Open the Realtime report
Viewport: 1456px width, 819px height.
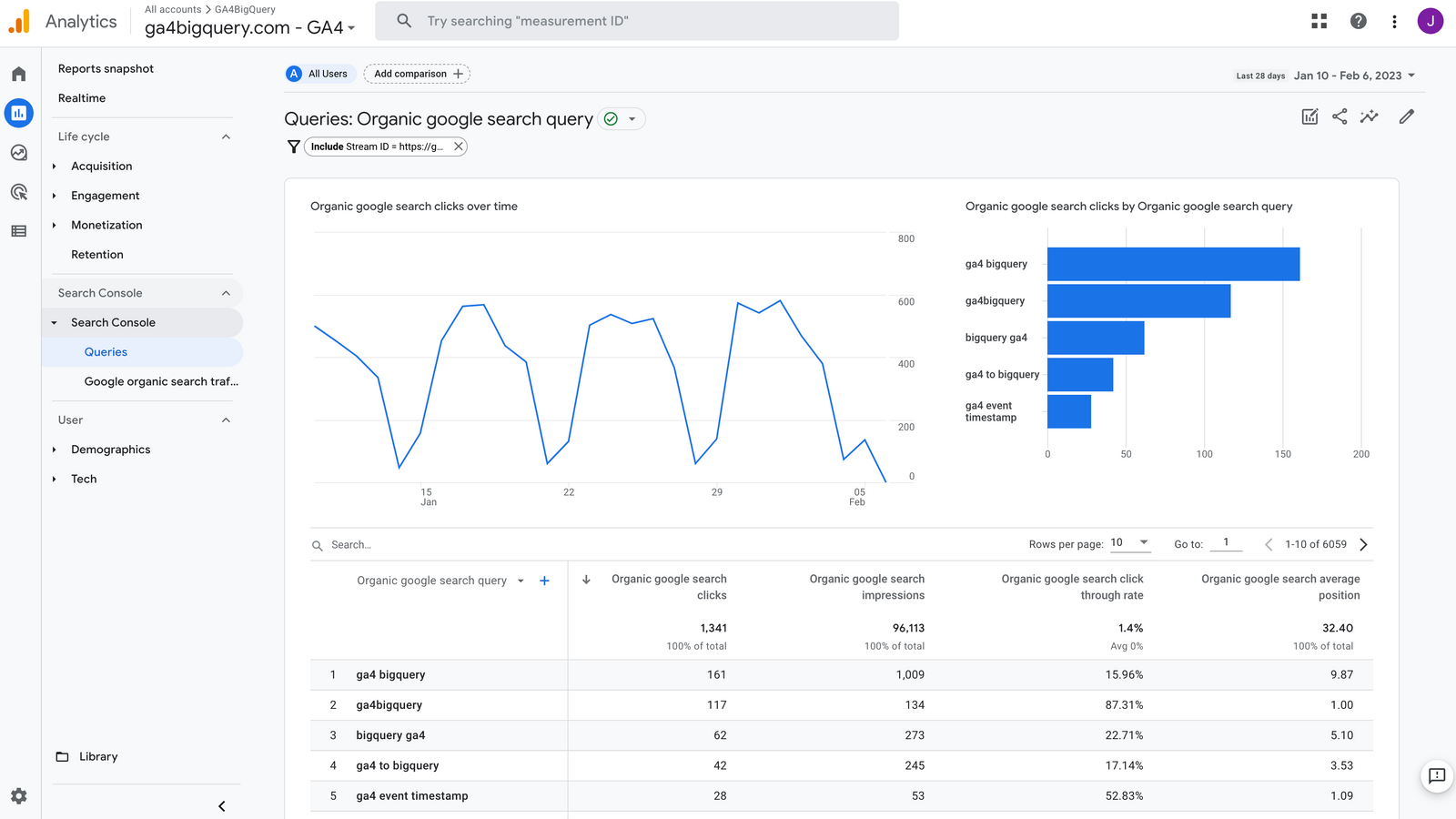point(82,97)
